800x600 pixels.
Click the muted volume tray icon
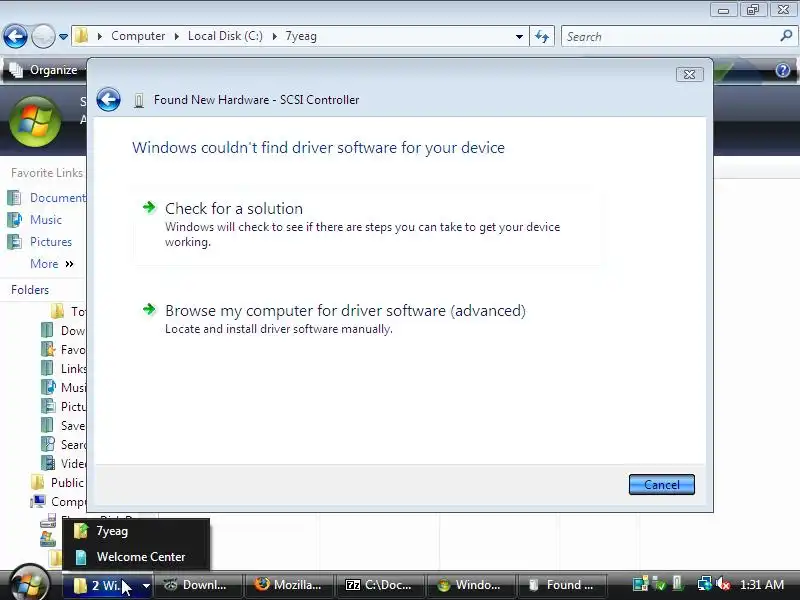723,584
